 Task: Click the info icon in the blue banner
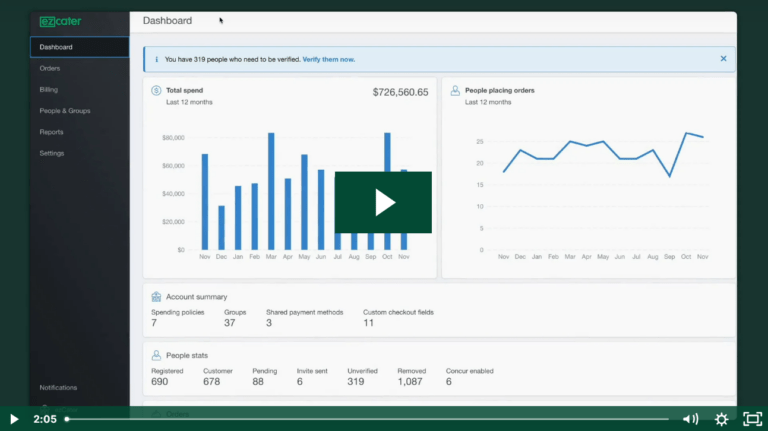155,59
